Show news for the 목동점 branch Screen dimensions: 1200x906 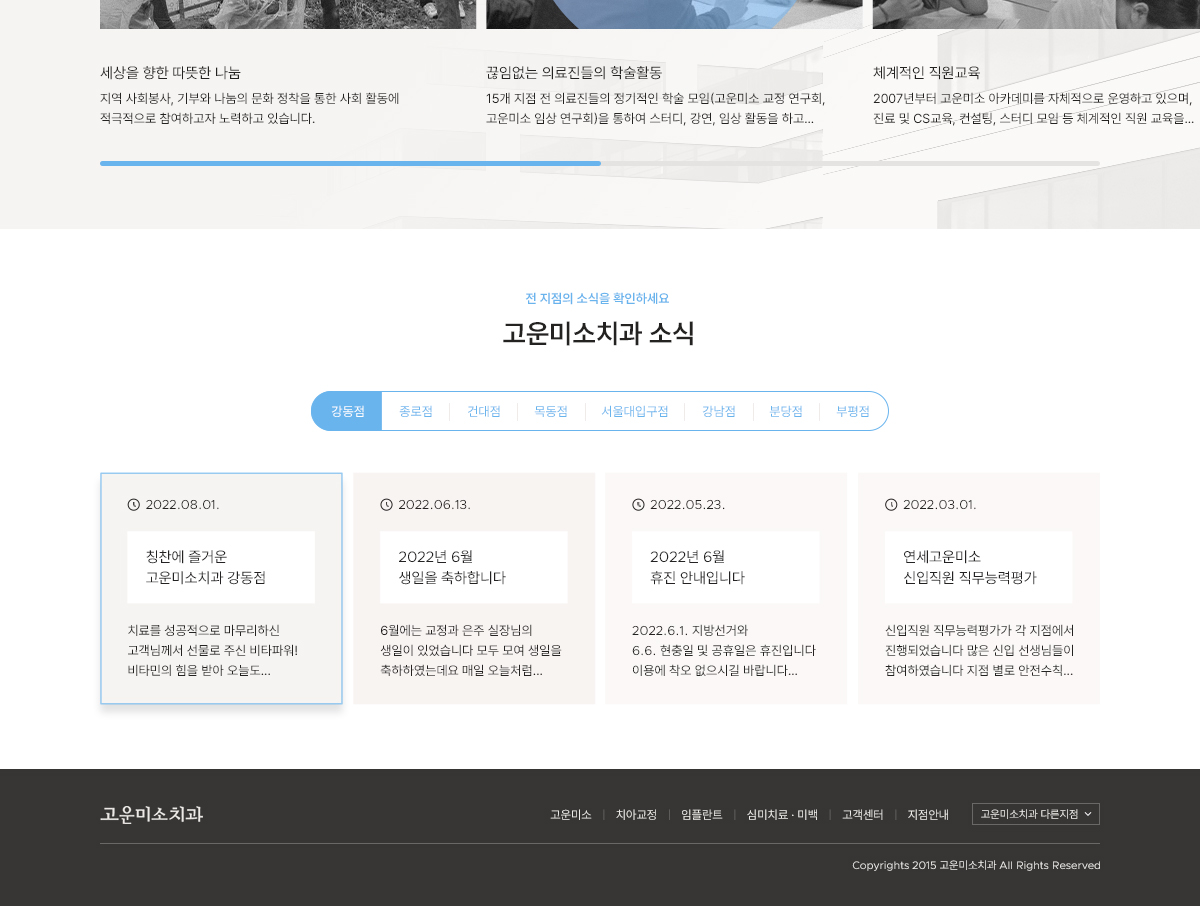point(550,411)
